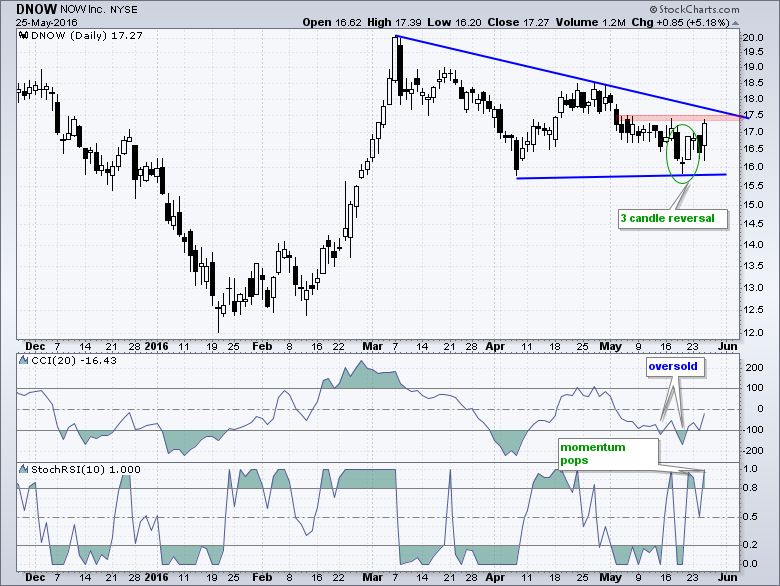This screenshot has width=780, height=586.
Task: Click the area-chart icon beside StochRSI(10)
Action: tap(23, 469)
